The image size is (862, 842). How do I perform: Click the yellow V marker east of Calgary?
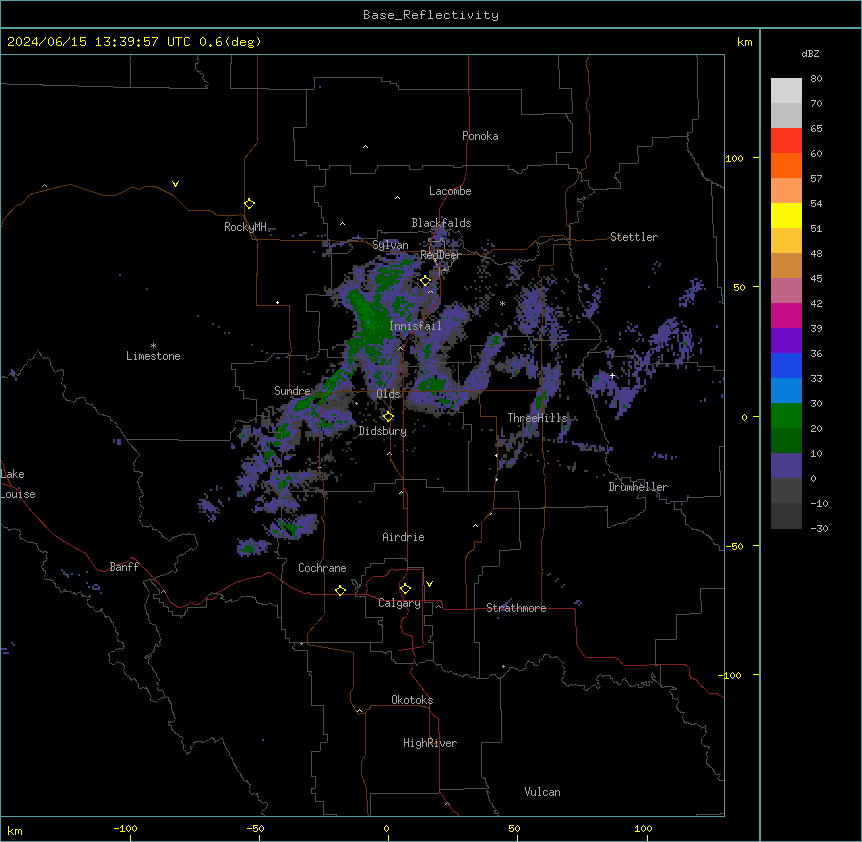(x=429, y=584)
